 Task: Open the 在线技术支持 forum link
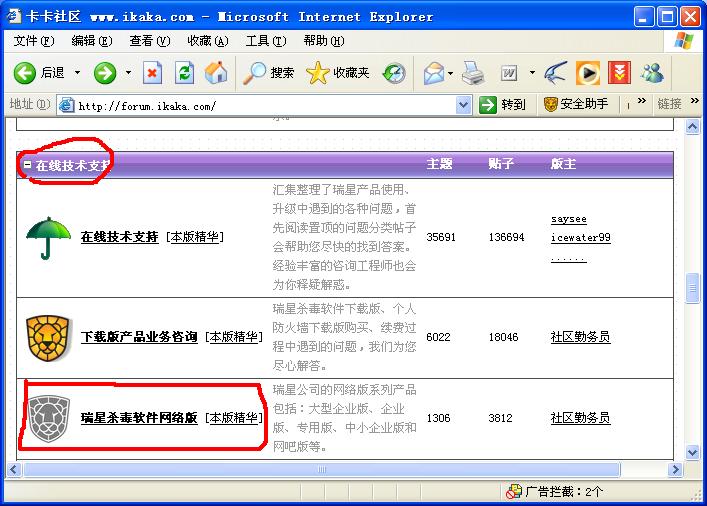(x=119, y=237)
